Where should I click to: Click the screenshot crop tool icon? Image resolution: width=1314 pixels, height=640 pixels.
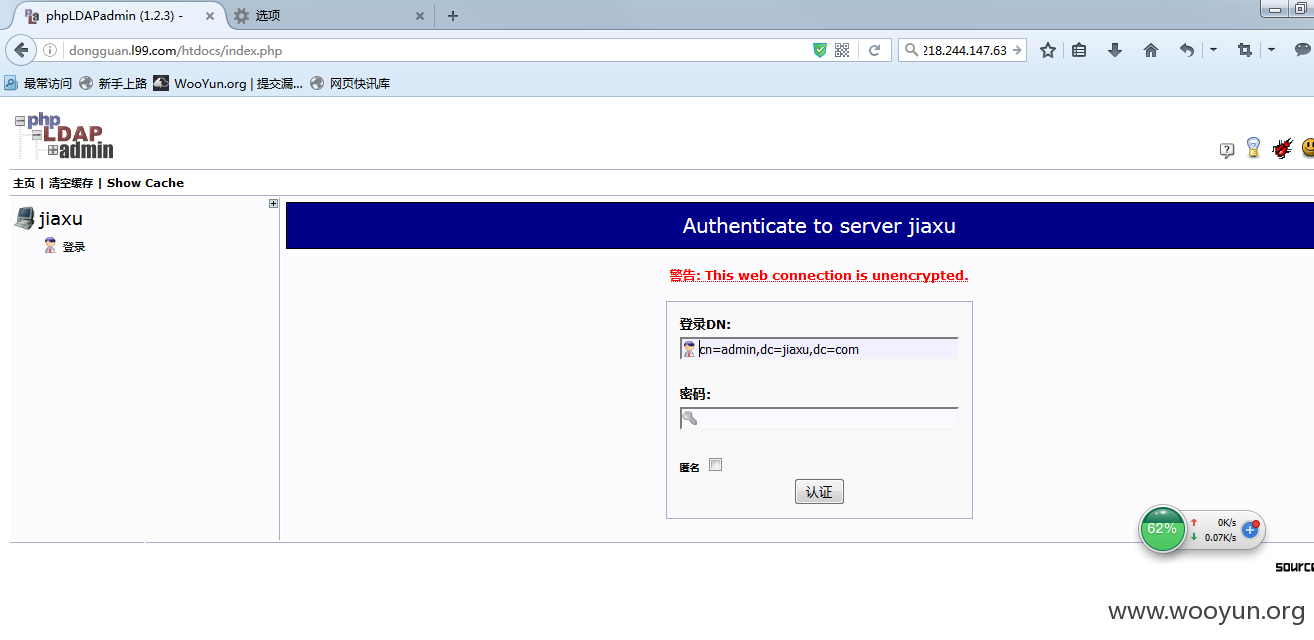(1245, 50)
